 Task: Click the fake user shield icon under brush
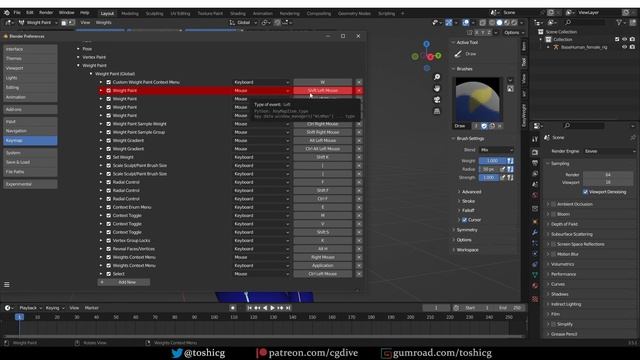tap(484, 126)
